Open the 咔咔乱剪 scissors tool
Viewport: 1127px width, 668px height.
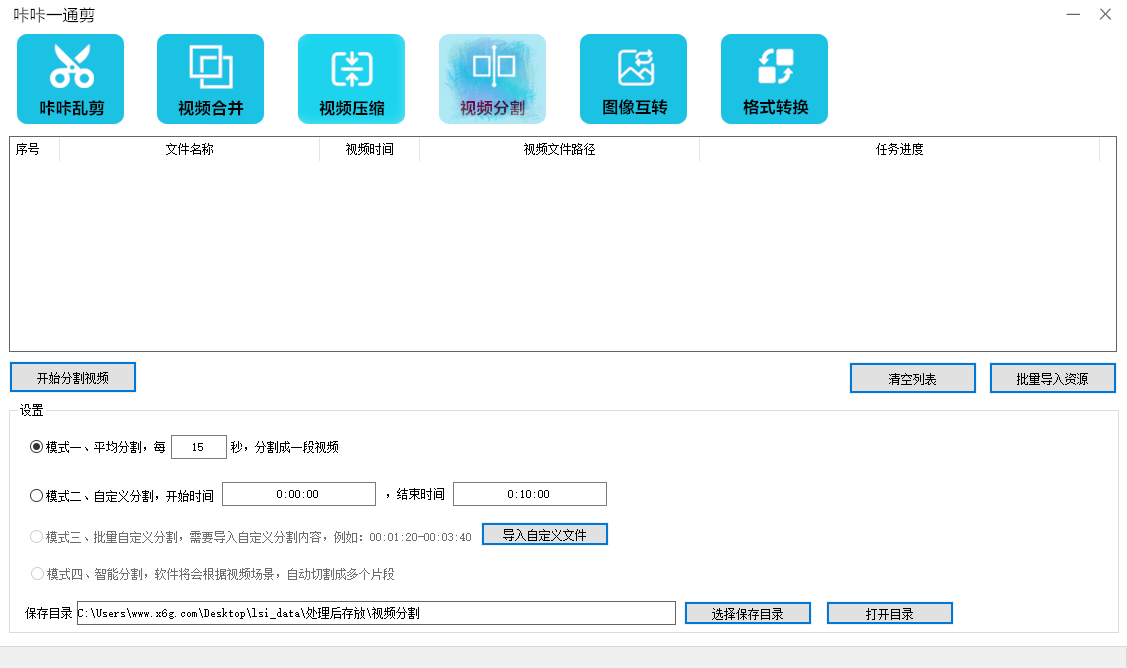click(x=70, y=79)
